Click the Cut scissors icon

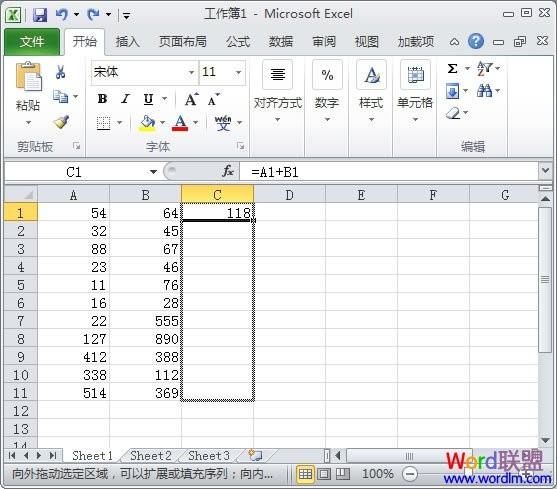pyautogui.click(x=61, y=72)
